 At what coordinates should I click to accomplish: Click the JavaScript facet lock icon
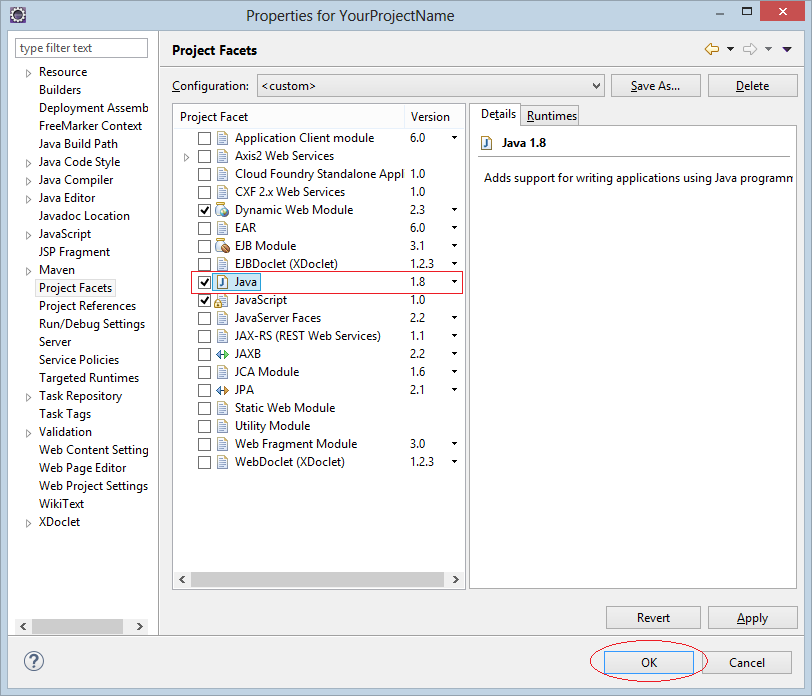(221, 300)
